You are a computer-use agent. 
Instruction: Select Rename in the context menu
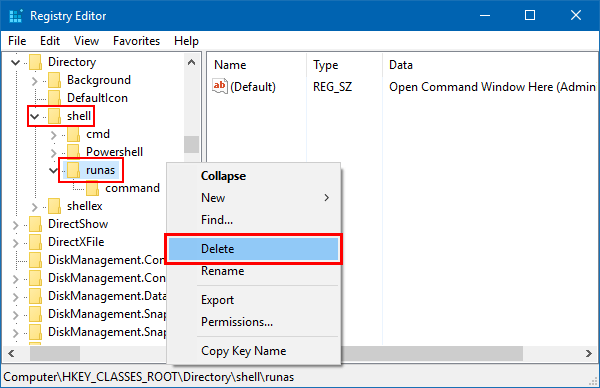click(x=253, y=271)
